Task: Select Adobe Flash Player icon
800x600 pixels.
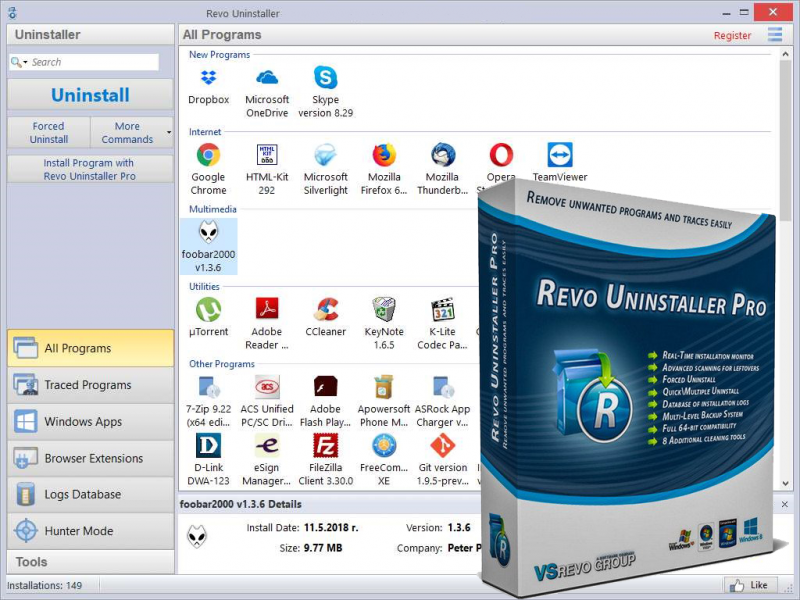Action: [x=326, y=387]
